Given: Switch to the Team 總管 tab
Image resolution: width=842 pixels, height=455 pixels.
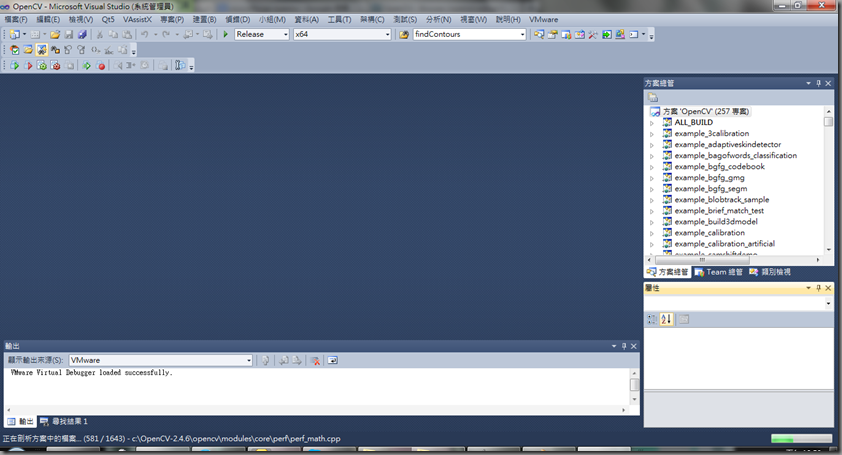Looking at the screenshot, I should click(x=718, y=272).
